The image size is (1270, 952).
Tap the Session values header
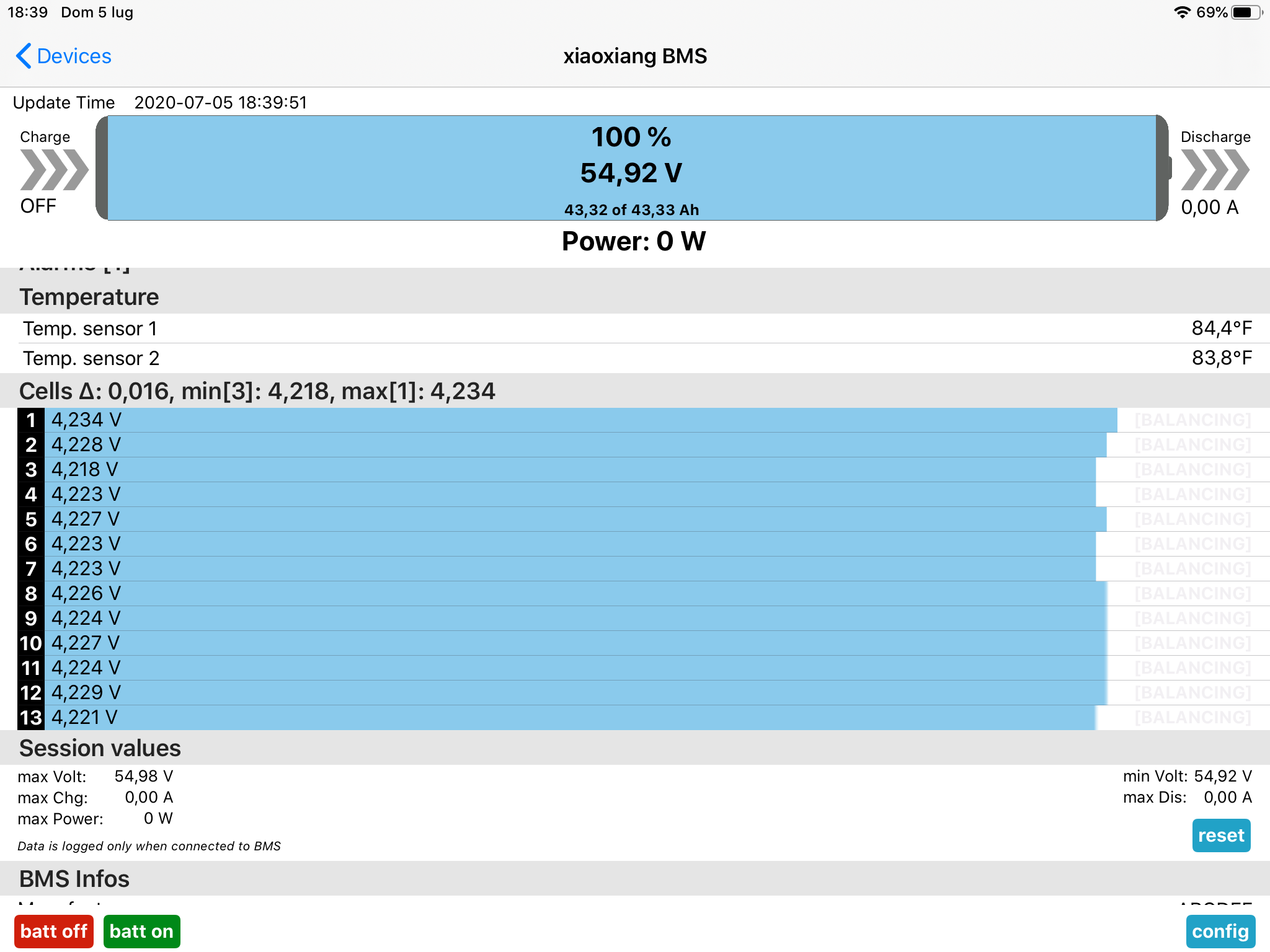[x=635, y=748]
